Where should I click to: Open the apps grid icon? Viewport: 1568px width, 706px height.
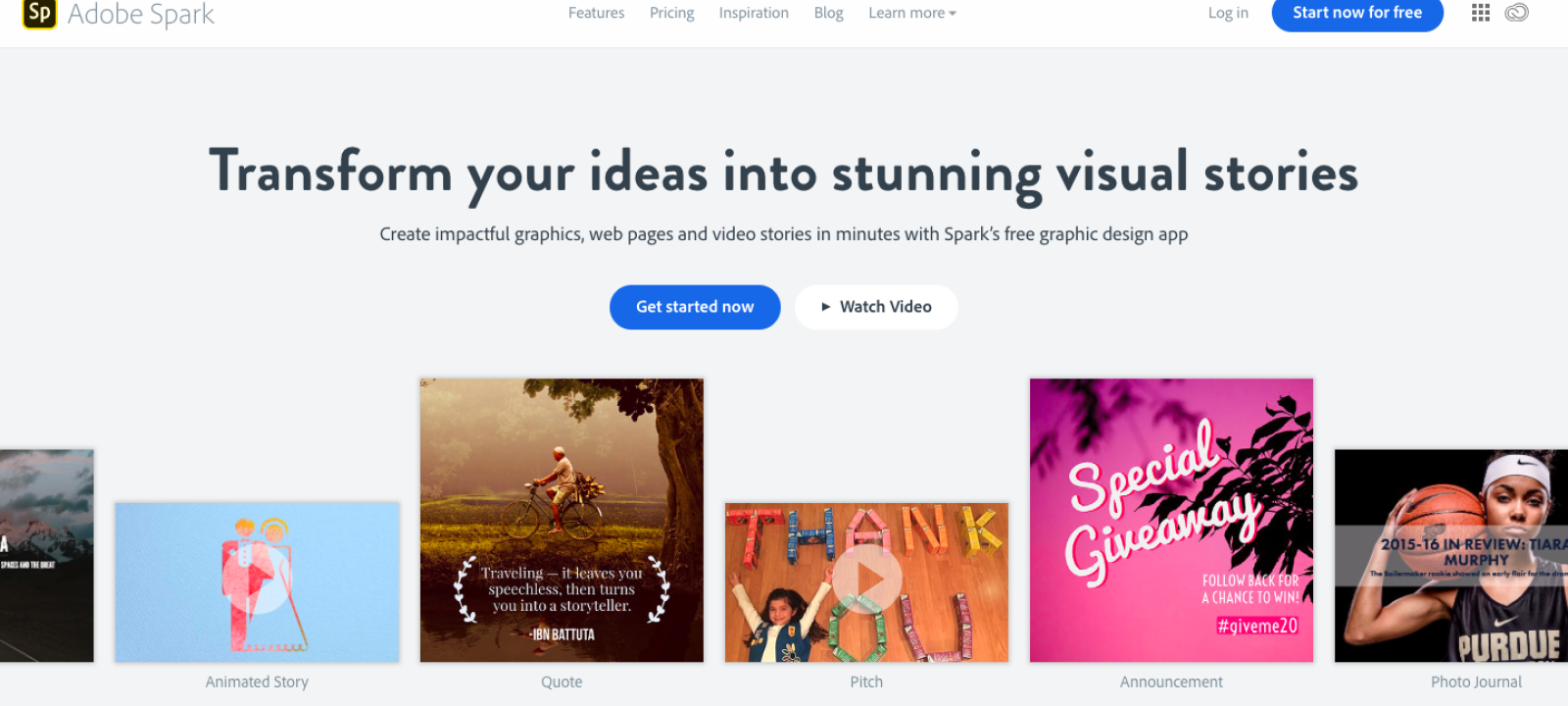pyautogui.click(x=1480, y=13)
